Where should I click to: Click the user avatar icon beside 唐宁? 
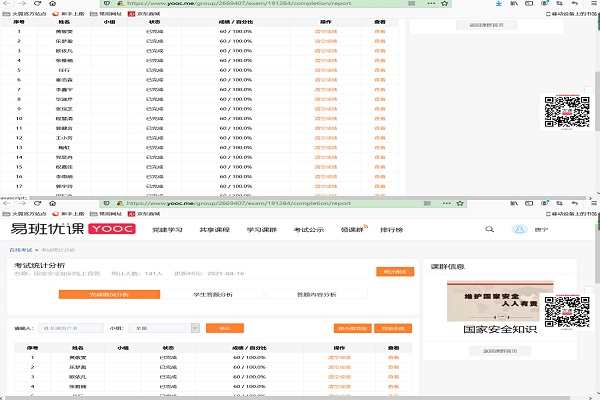pos(518,229)
